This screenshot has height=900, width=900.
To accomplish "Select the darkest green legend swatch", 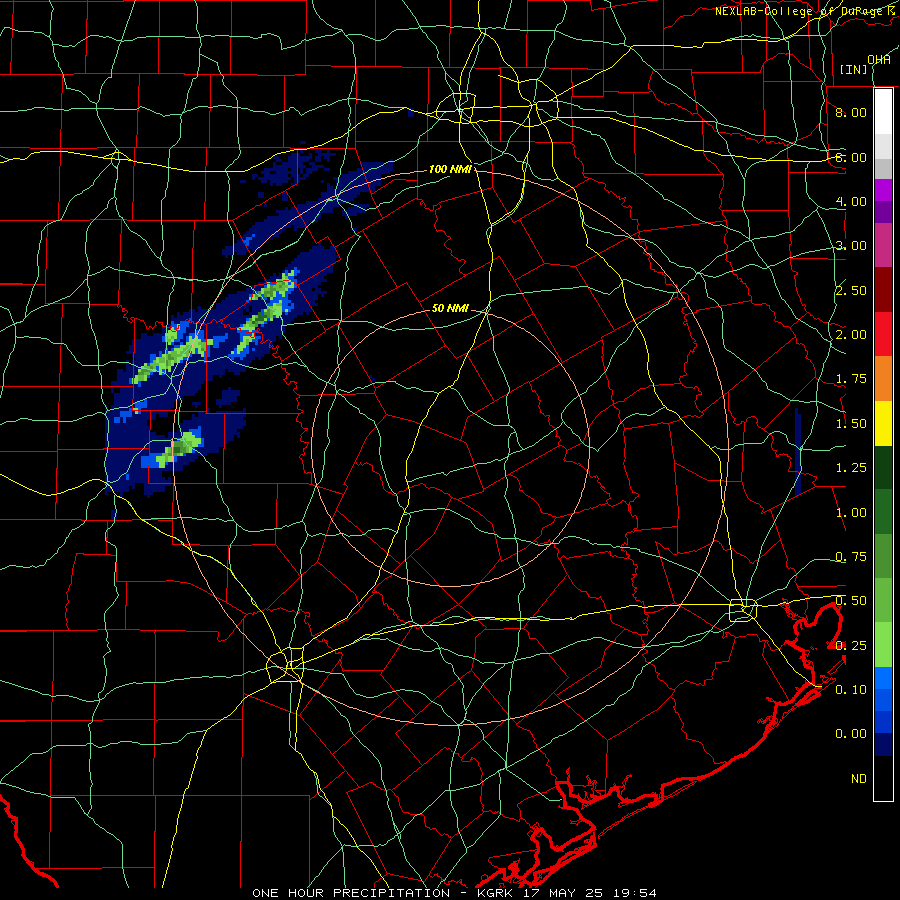I will tap(883, 468).
